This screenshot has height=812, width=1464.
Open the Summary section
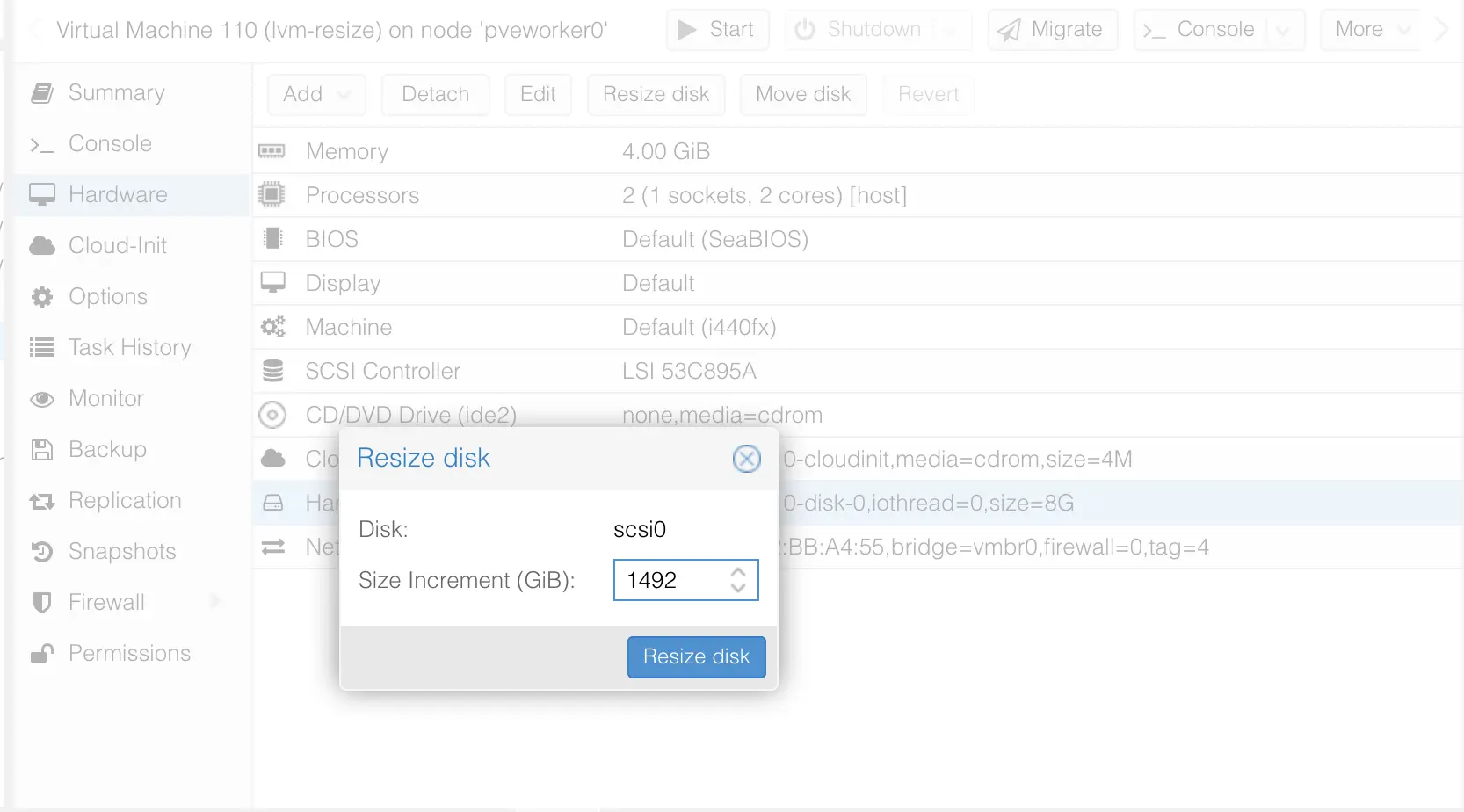coord(132,92)
